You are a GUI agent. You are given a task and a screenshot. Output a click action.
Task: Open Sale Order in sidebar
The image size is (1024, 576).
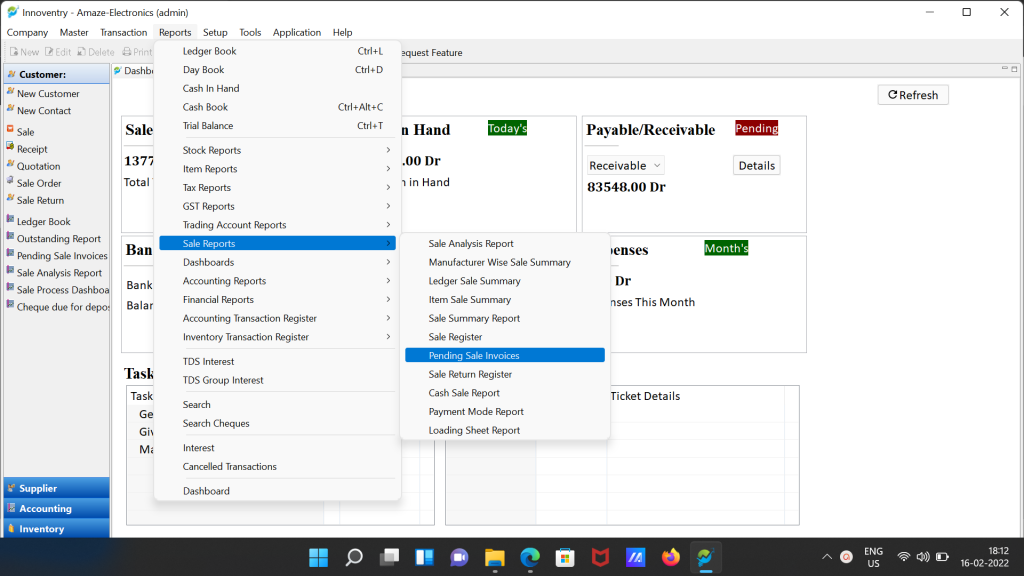[x=39, y=184]
